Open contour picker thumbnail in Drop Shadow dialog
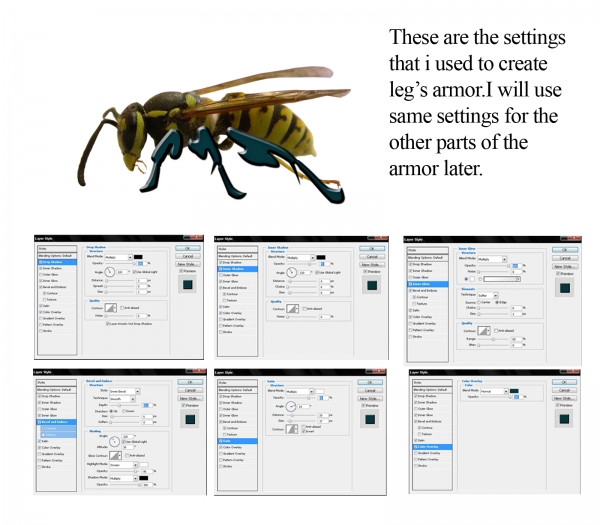 coord(111,308)
